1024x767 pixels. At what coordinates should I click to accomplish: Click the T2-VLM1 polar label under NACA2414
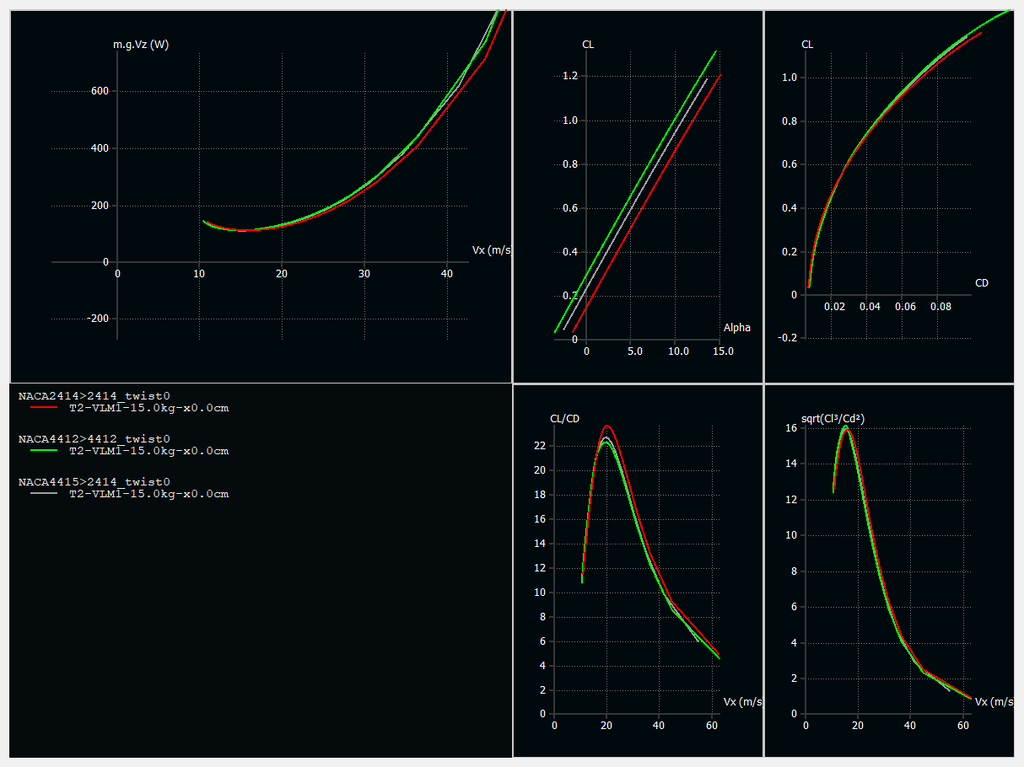[x=148, y=408]
